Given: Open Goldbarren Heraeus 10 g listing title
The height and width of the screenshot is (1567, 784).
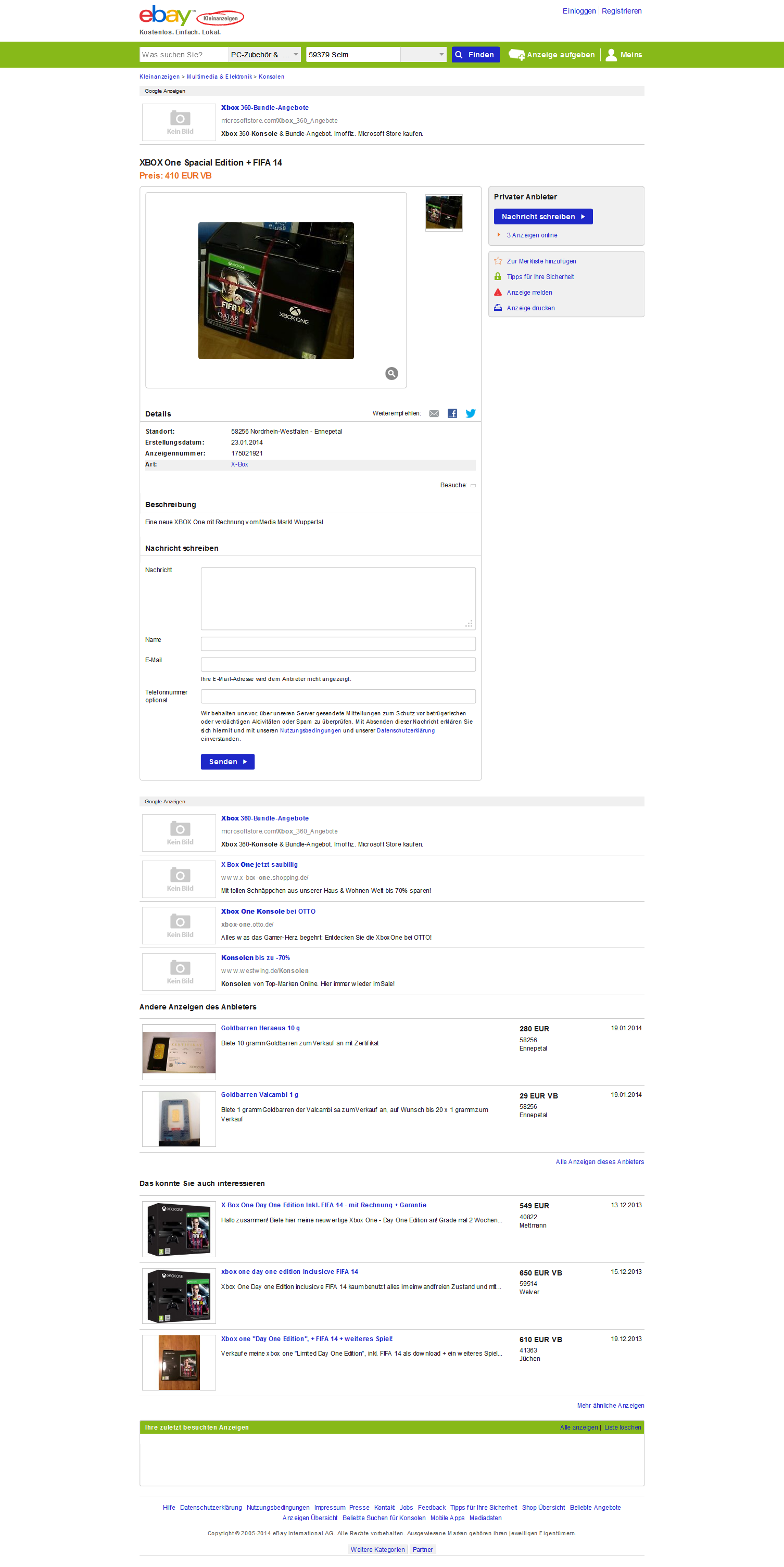Looking at the screenshot, I should click(x=260, y=1028).
